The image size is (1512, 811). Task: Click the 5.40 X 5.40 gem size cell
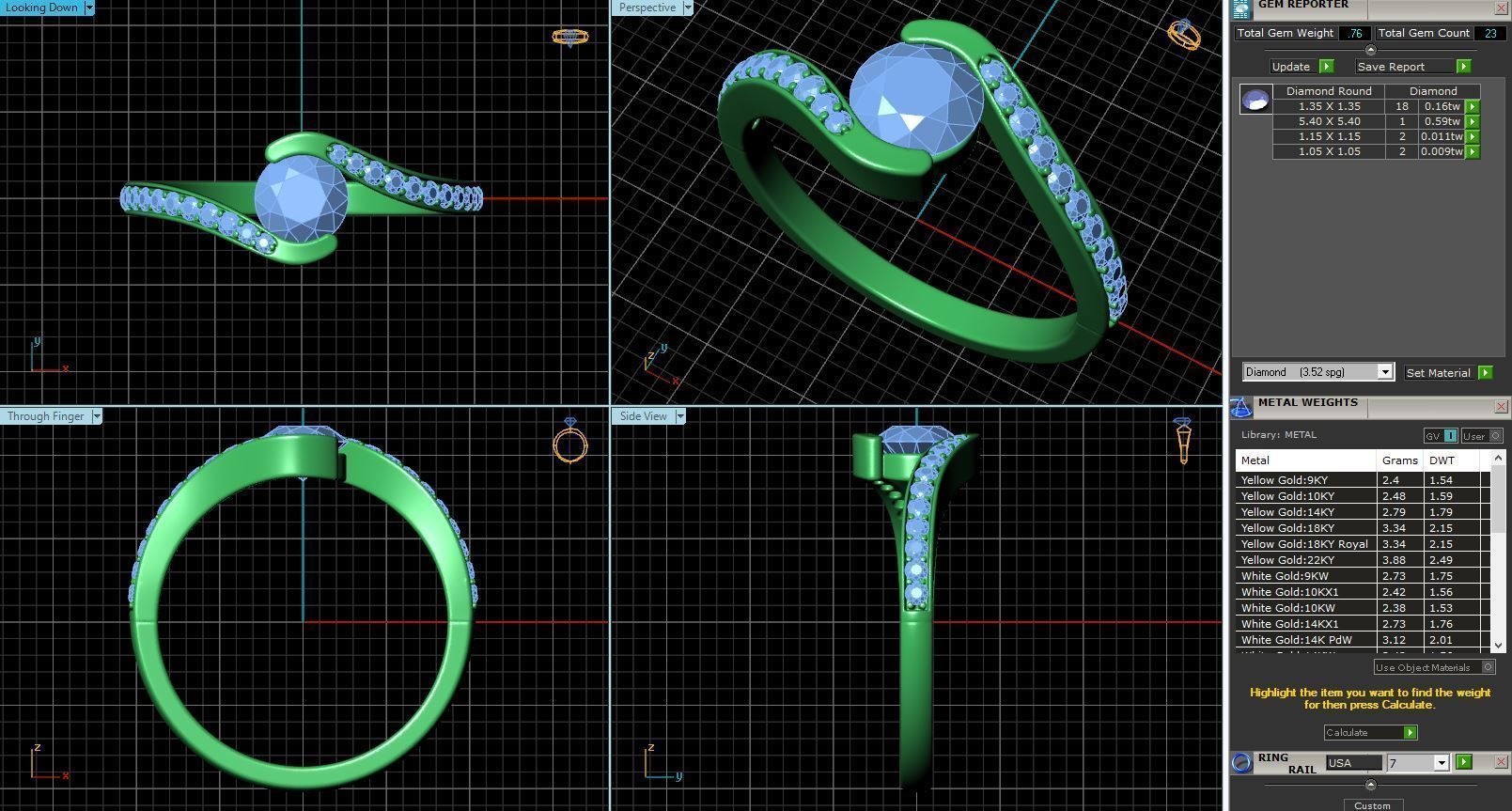(1329, 121)
